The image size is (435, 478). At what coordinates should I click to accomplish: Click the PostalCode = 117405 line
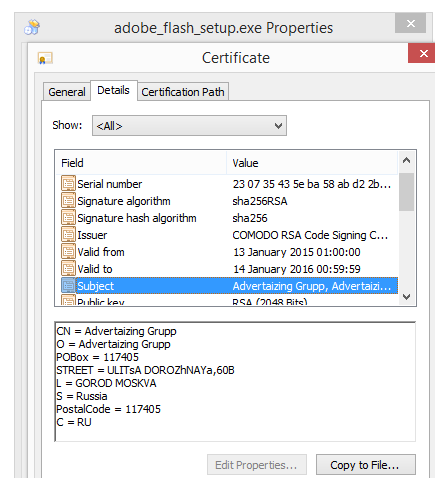(x=108, y=409)
